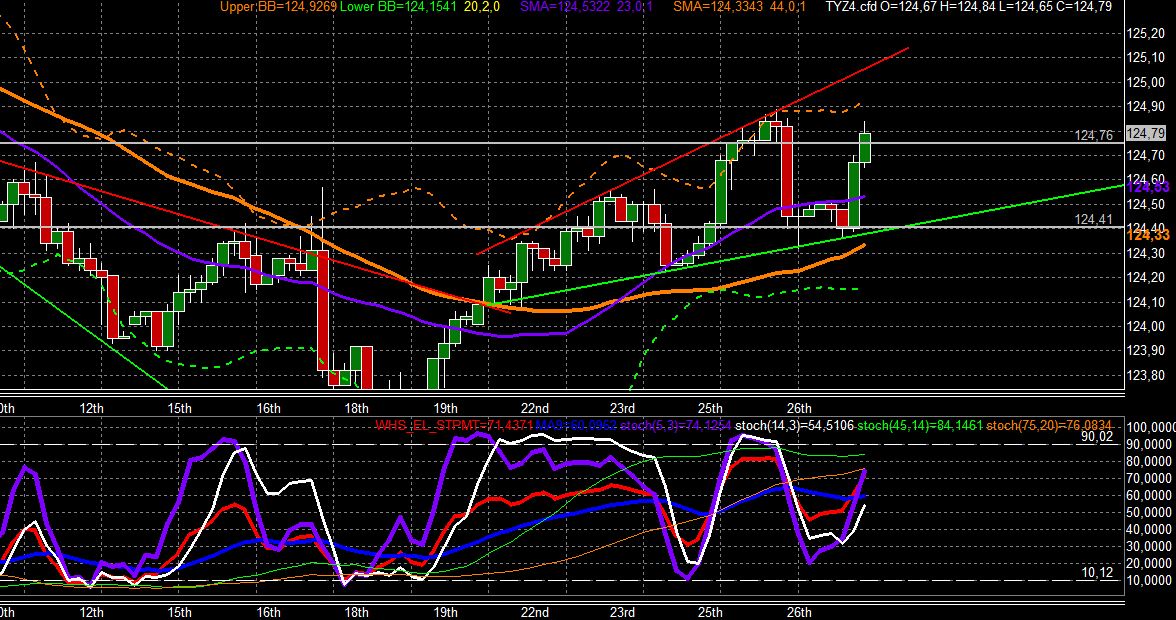Click the 90,02 overbought level label
Viewport: 1176px width, 620px height.
[1097, 436]
